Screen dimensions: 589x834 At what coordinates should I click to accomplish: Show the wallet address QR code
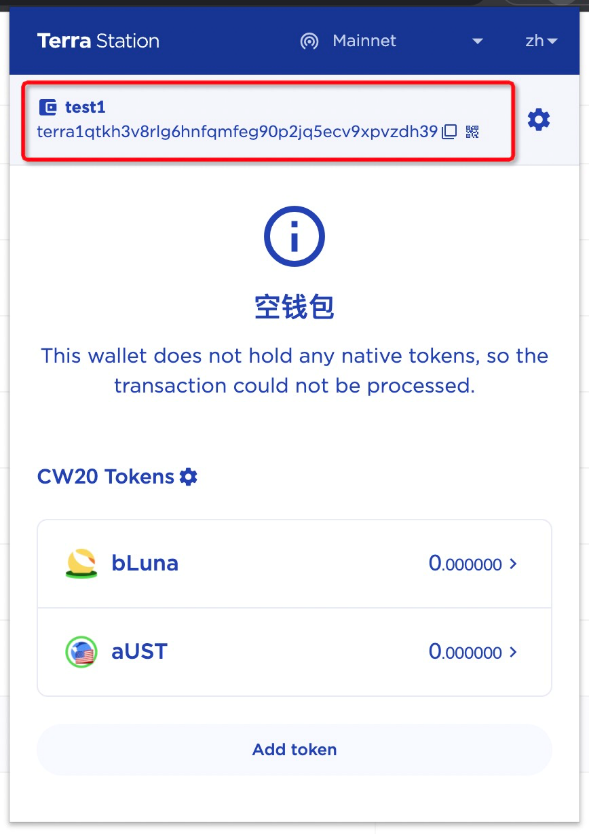pyautogui.click(x=472, y=131)
